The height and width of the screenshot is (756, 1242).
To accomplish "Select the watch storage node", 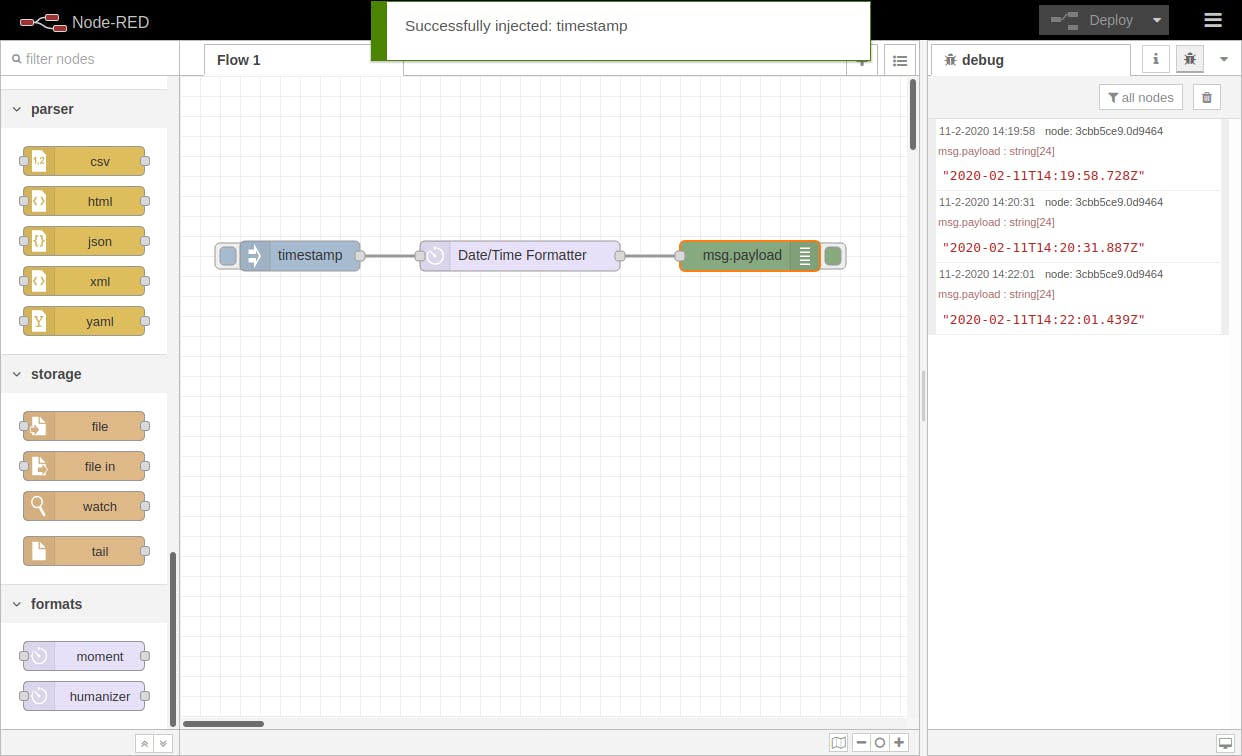I will pyautogui.click(x=84, y=506).
